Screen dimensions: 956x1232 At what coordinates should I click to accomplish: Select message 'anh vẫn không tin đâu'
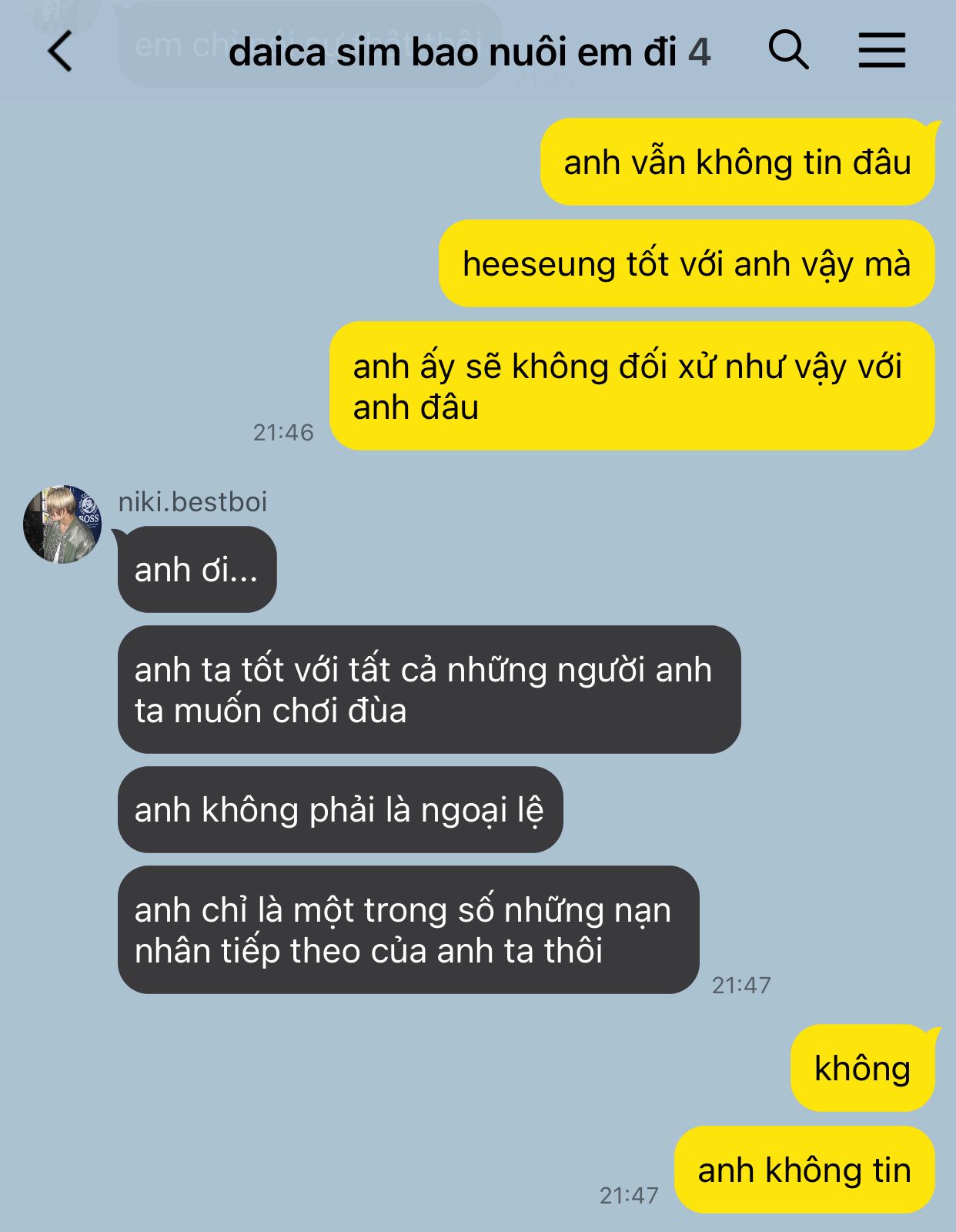737,162
